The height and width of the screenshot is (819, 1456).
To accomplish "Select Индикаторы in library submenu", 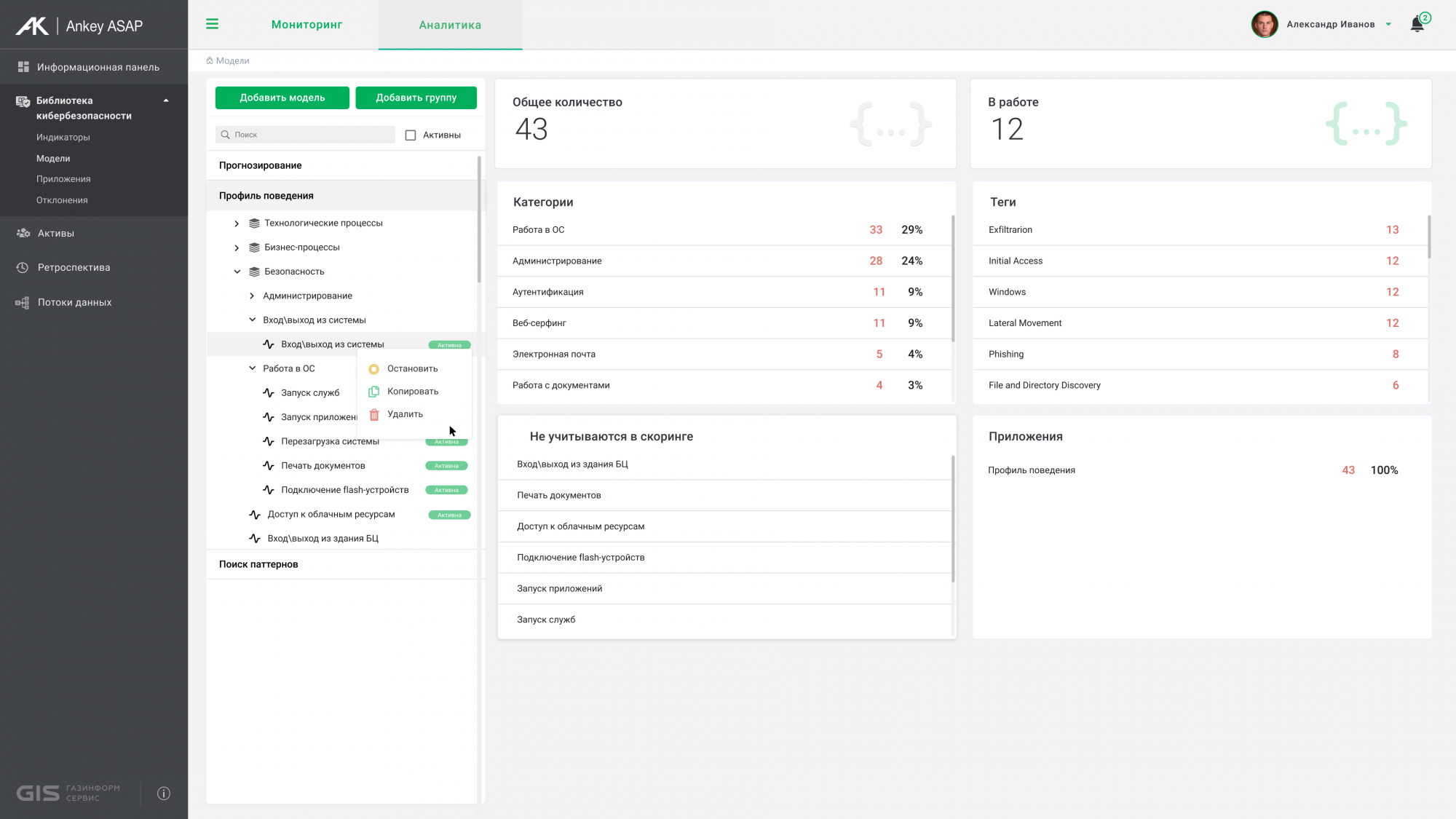I will tap(63, 137).
